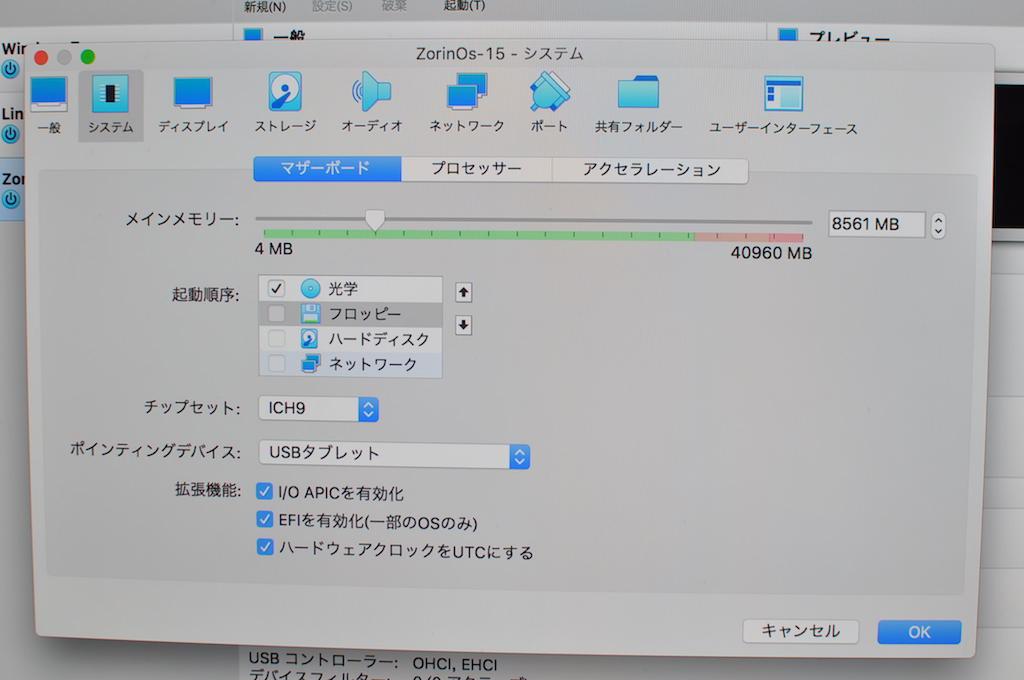Select the ディスプレイ settings icon
This screenshot has width=1024, height=680.
pos(193,104)
